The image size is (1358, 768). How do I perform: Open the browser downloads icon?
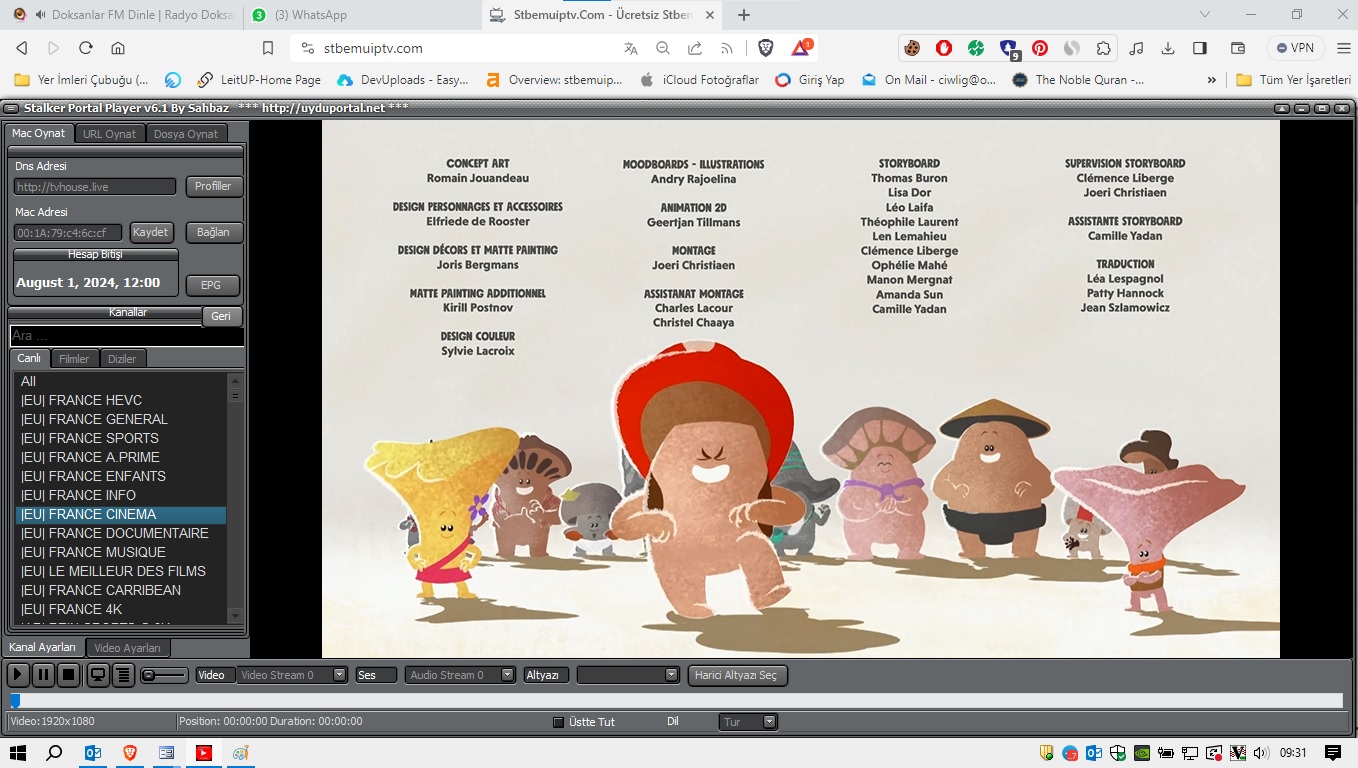point(1168,48)
